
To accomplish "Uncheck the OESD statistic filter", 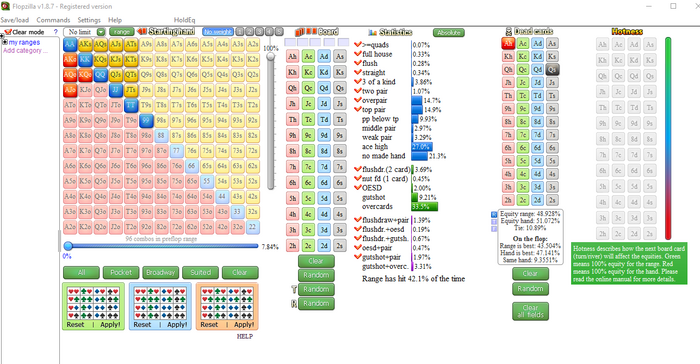I will click(358, 188).
